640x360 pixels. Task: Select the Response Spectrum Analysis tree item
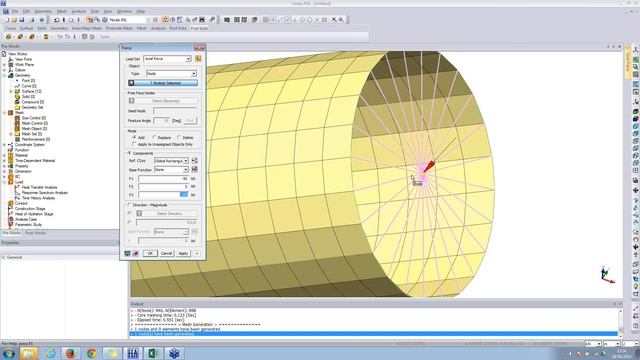[45, 193]
